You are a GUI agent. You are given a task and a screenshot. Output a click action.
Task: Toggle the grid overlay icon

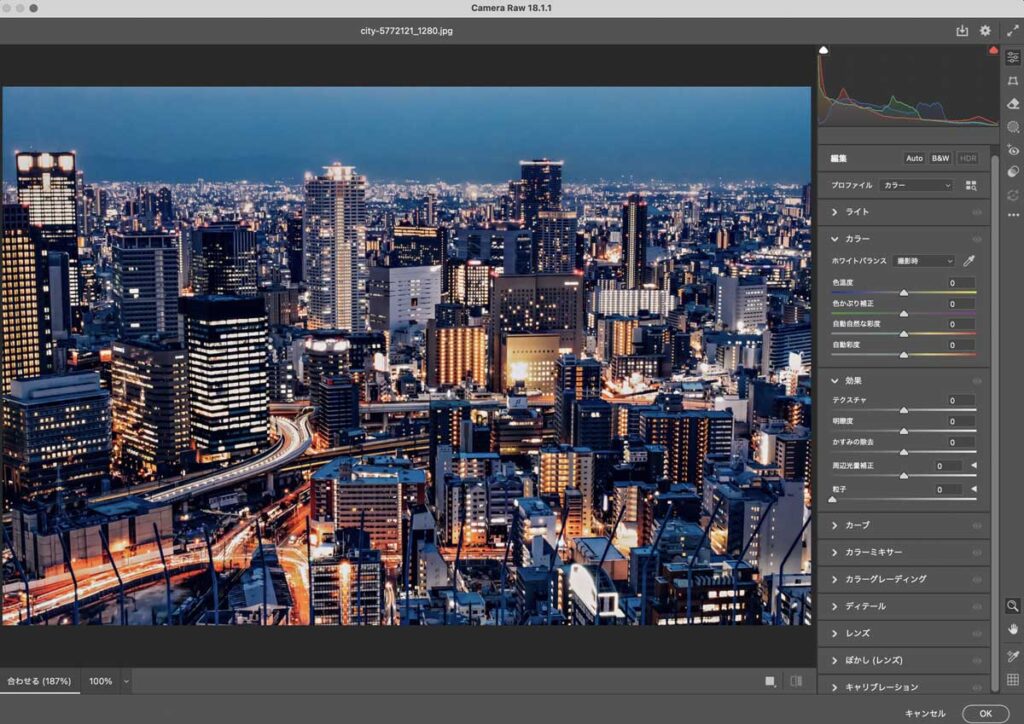click(x=1012, y=676)
